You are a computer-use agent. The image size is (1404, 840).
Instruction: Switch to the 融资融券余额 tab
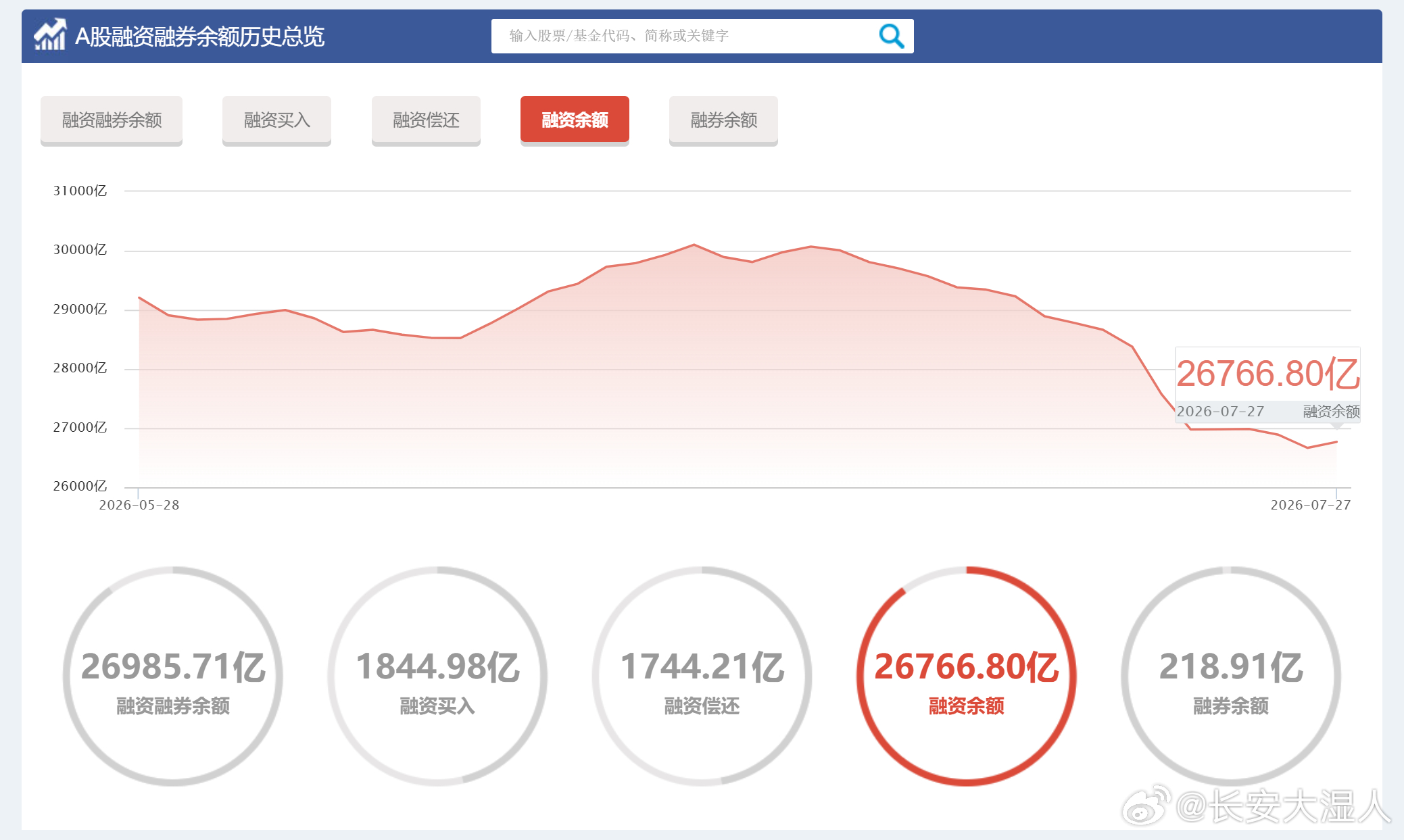(112, 120)
